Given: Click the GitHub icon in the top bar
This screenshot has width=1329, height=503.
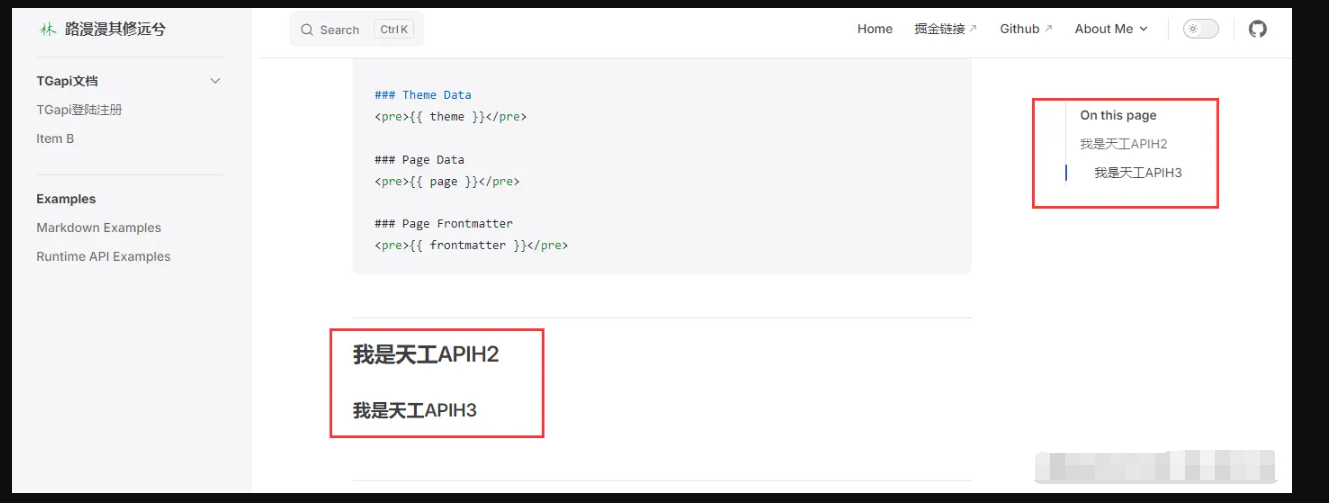Looking at the screenshot, I should pos(1257,29).
